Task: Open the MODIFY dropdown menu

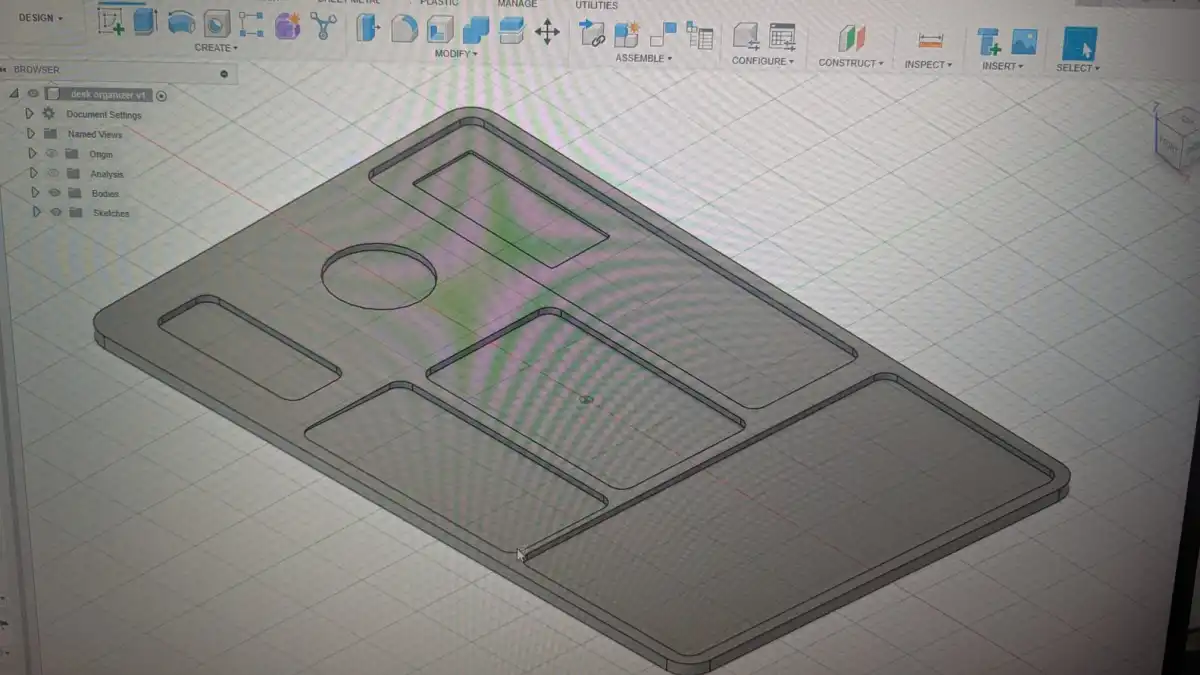Action: 456,53
